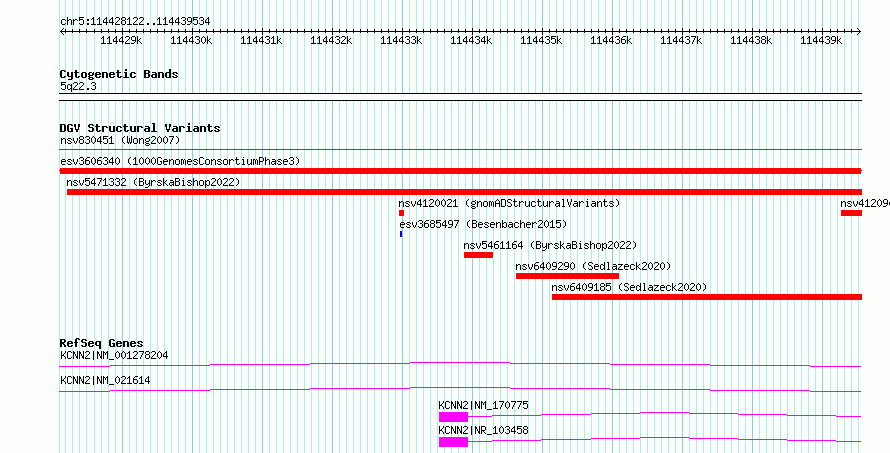Click ruler tick label 114431k
Screen dimensions: 890x453
point(261,40)
